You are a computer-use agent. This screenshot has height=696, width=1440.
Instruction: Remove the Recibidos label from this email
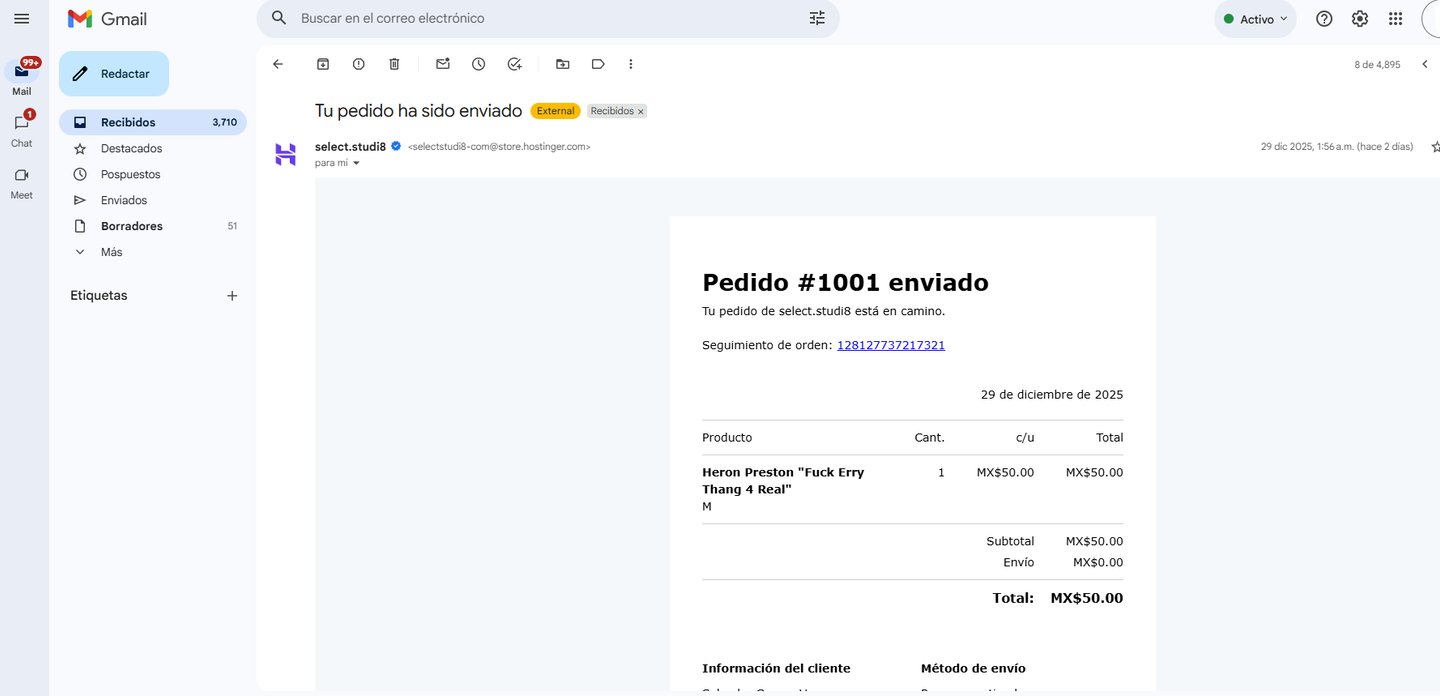pos(641,112)
